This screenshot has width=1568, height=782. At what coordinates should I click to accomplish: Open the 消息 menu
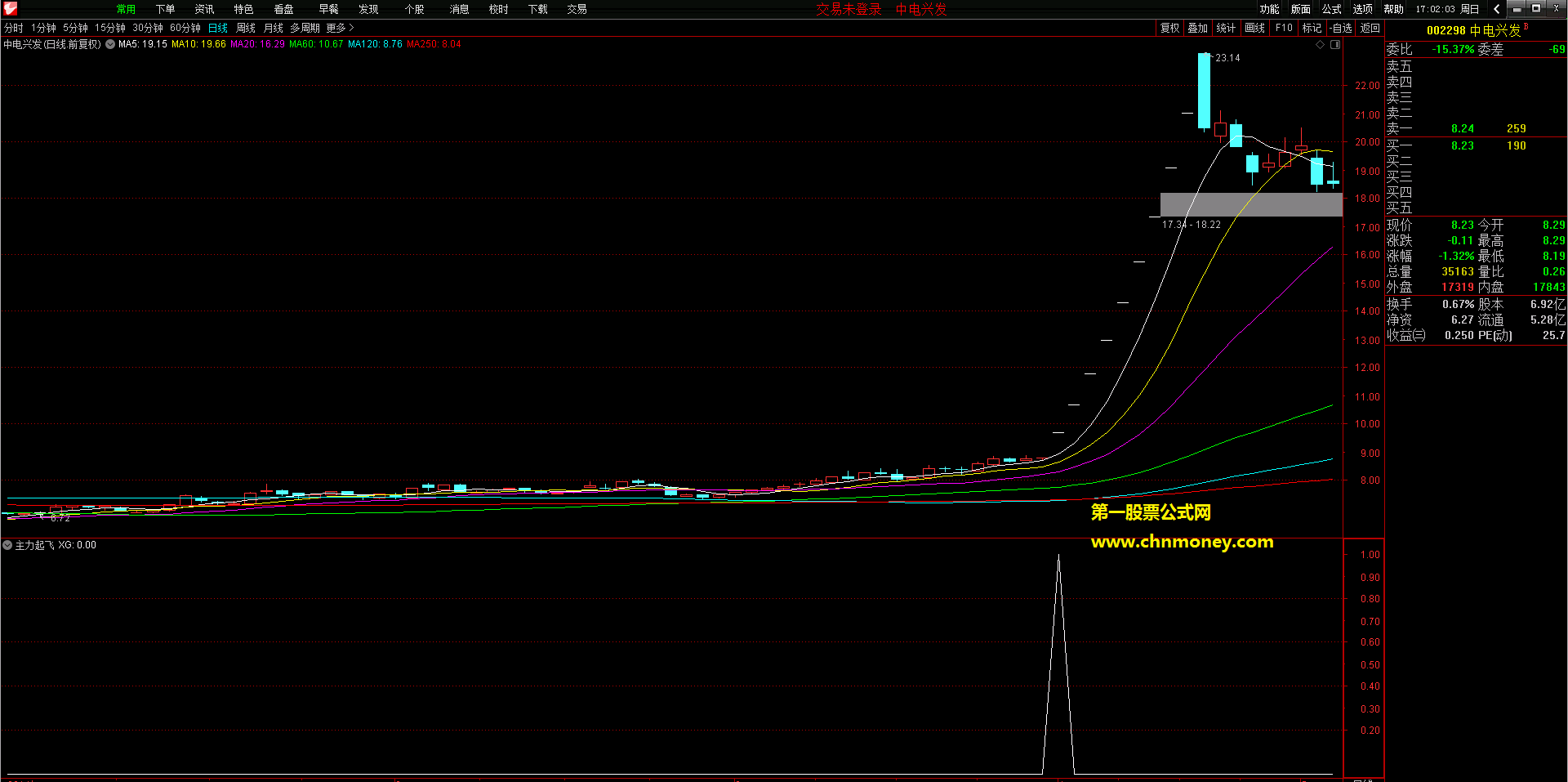[x=459, y=9]
